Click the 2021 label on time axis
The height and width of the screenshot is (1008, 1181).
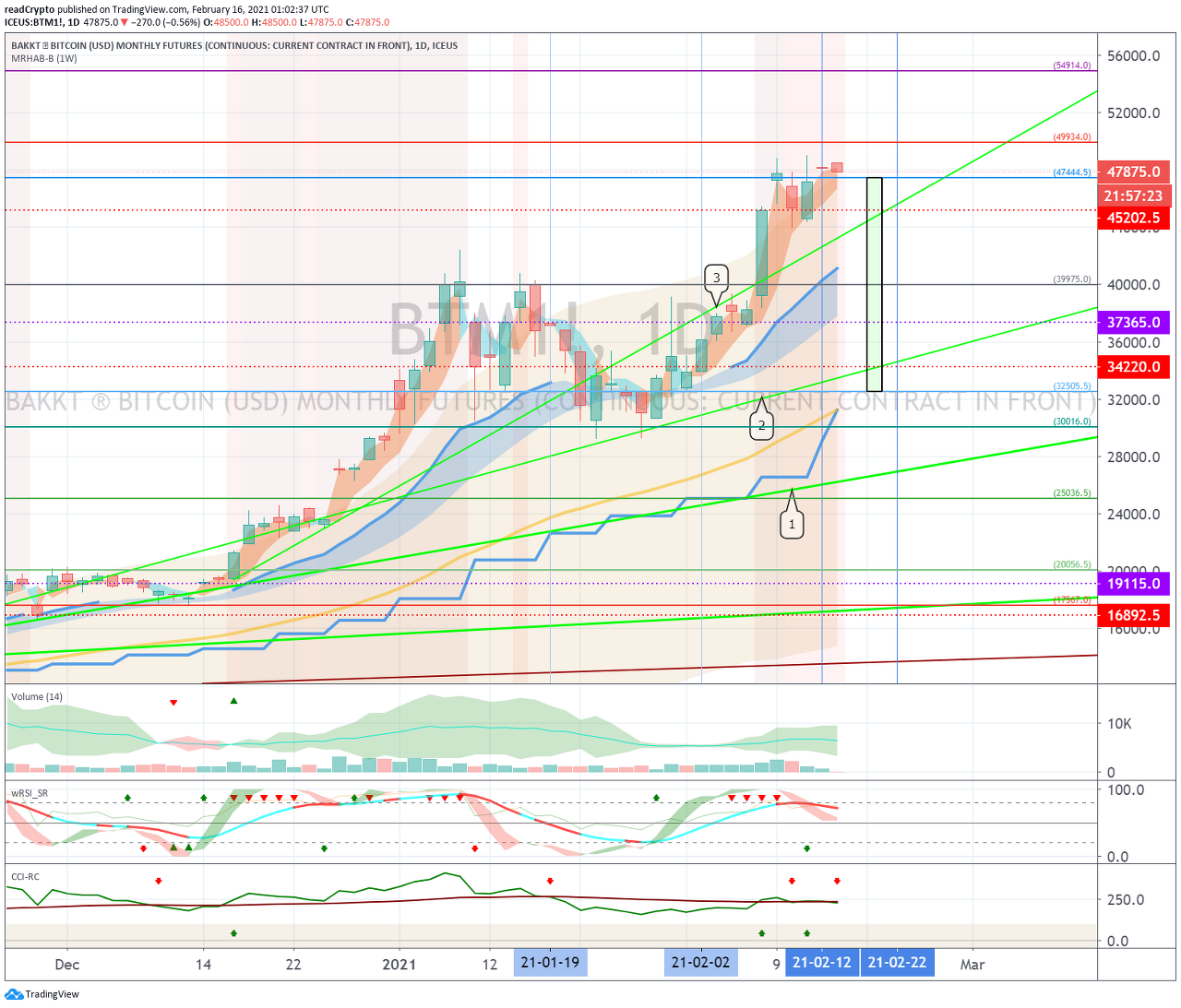click(400, 965)
